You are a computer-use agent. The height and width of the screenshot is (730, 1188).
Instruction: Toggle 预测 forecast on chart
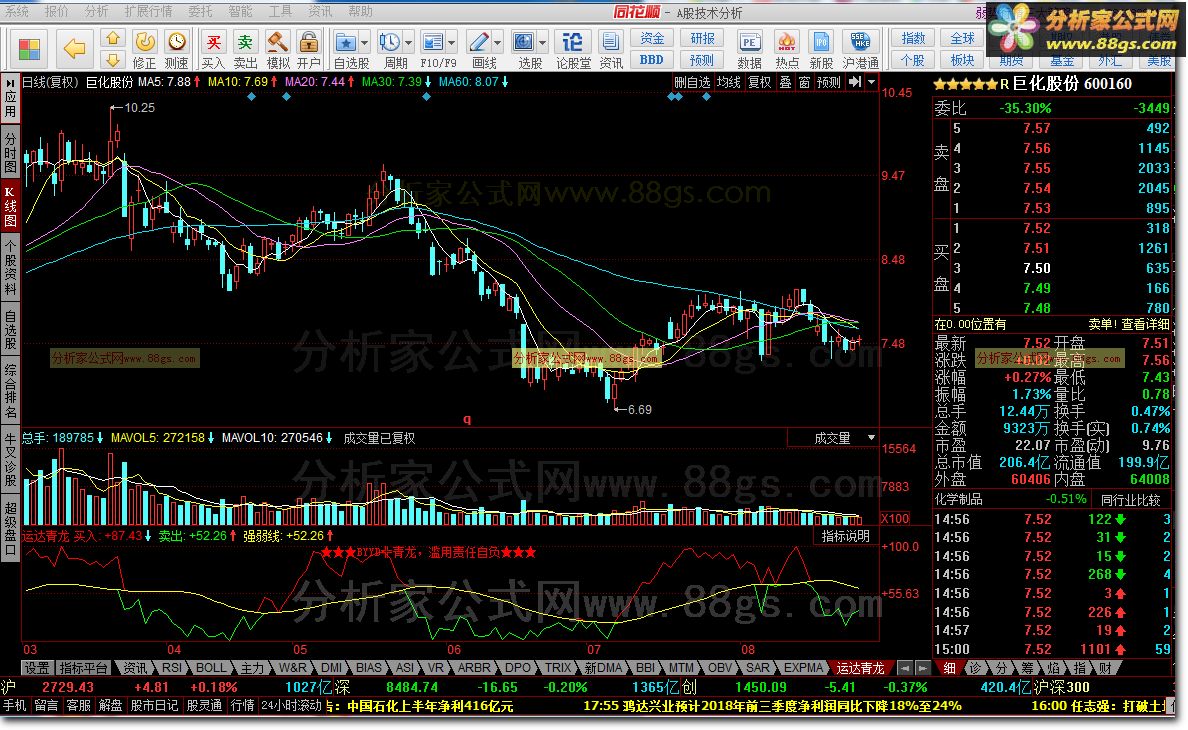click(829, 82)
